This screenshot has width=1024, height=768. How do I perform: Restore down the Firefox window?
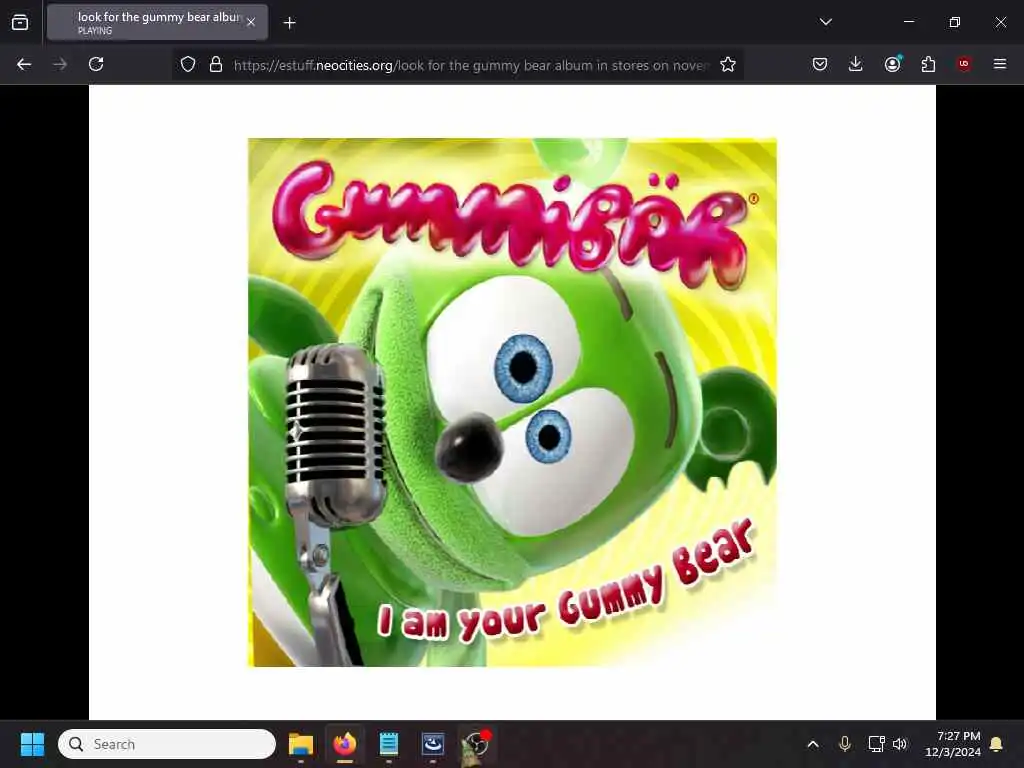(x=954, y=22)
